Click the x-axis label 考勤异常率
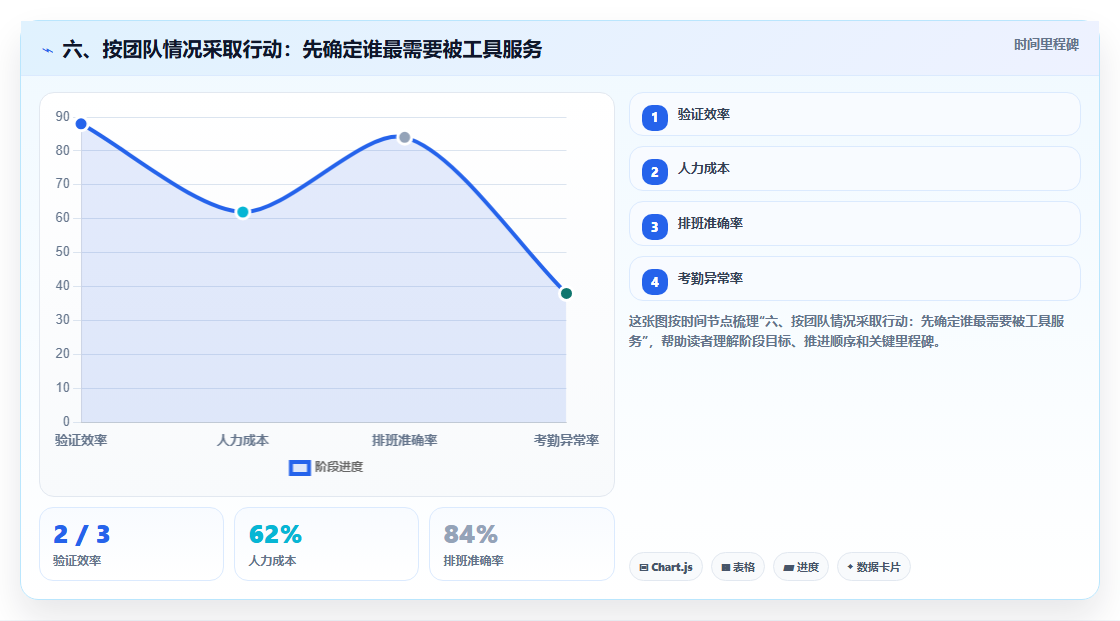Viewport: 1120px width, 621px height. [566, 440]
